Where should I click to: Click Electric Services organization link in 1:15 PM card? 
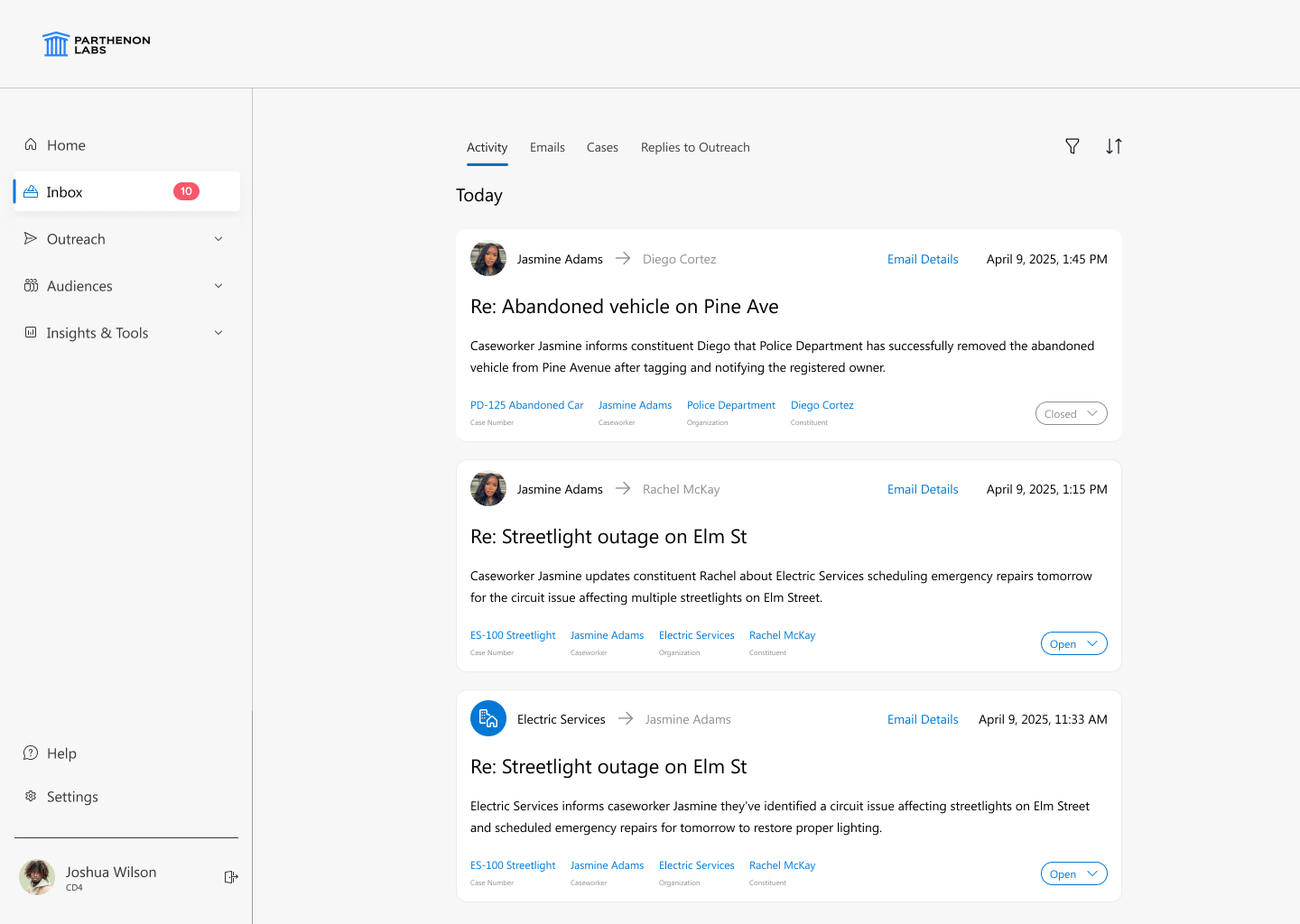click(697, 635)
